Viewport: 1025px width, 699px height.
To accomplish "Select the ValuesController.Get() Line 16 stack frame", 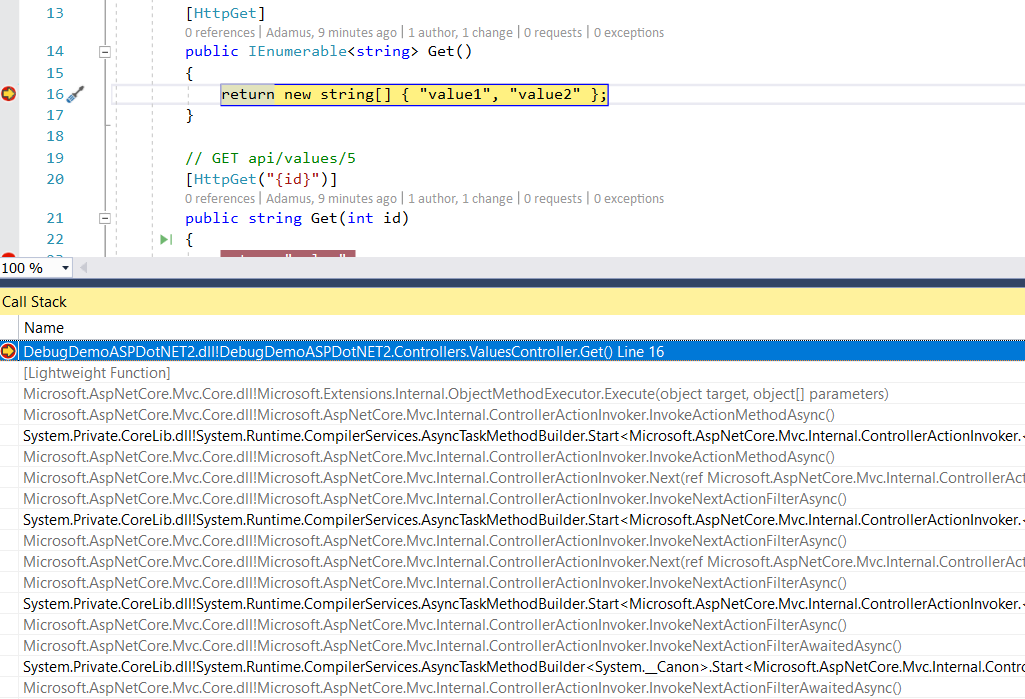I will coord(343,352).
